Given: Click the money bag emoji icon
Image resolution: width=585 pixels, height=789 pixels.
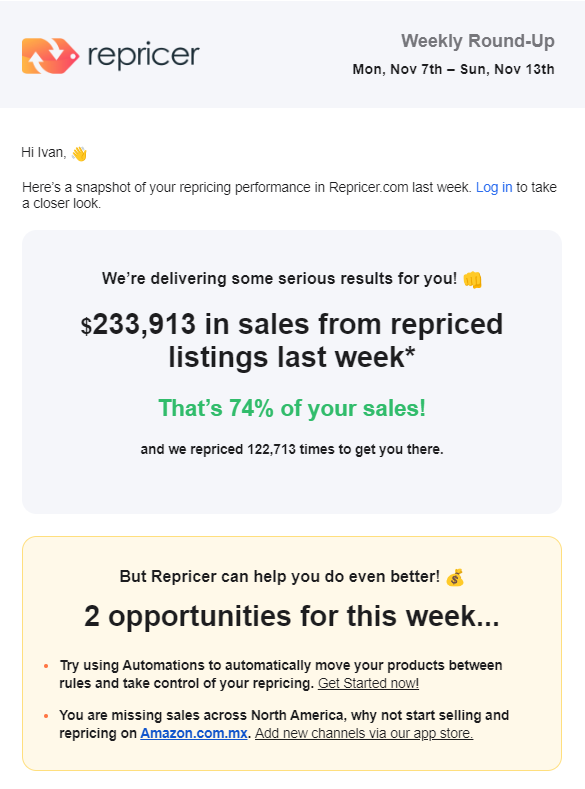Looking at the screenshot, I should pos(455,577).
